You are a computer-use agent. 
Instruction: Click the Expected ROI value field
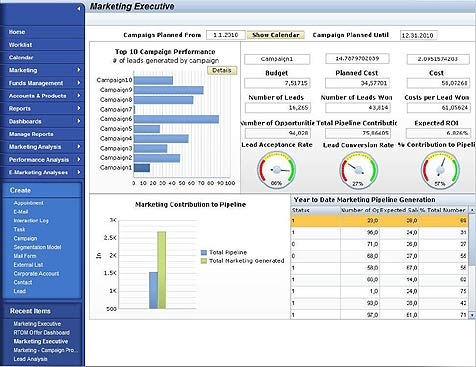pyautogui.click(x=438, y=133)
